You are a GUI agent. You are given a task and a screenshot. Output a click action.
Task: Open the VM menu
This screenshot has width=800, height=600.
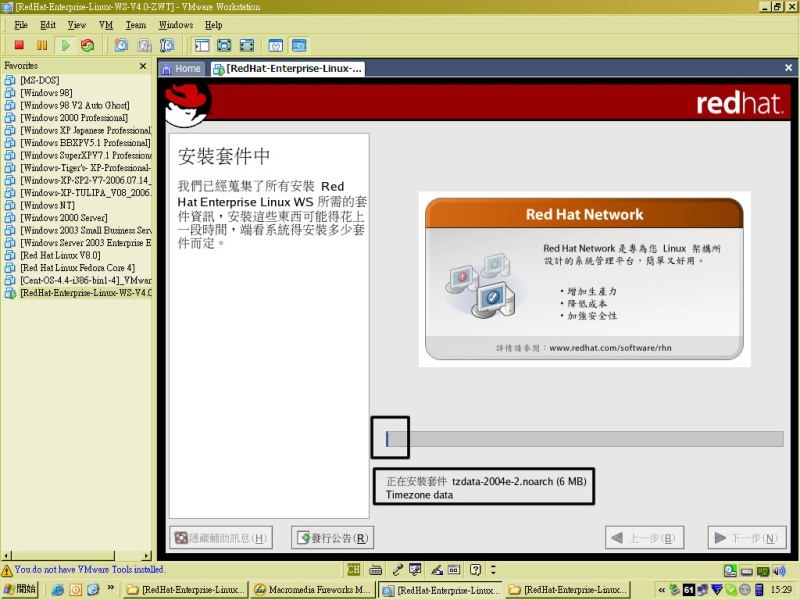(106, 24)
